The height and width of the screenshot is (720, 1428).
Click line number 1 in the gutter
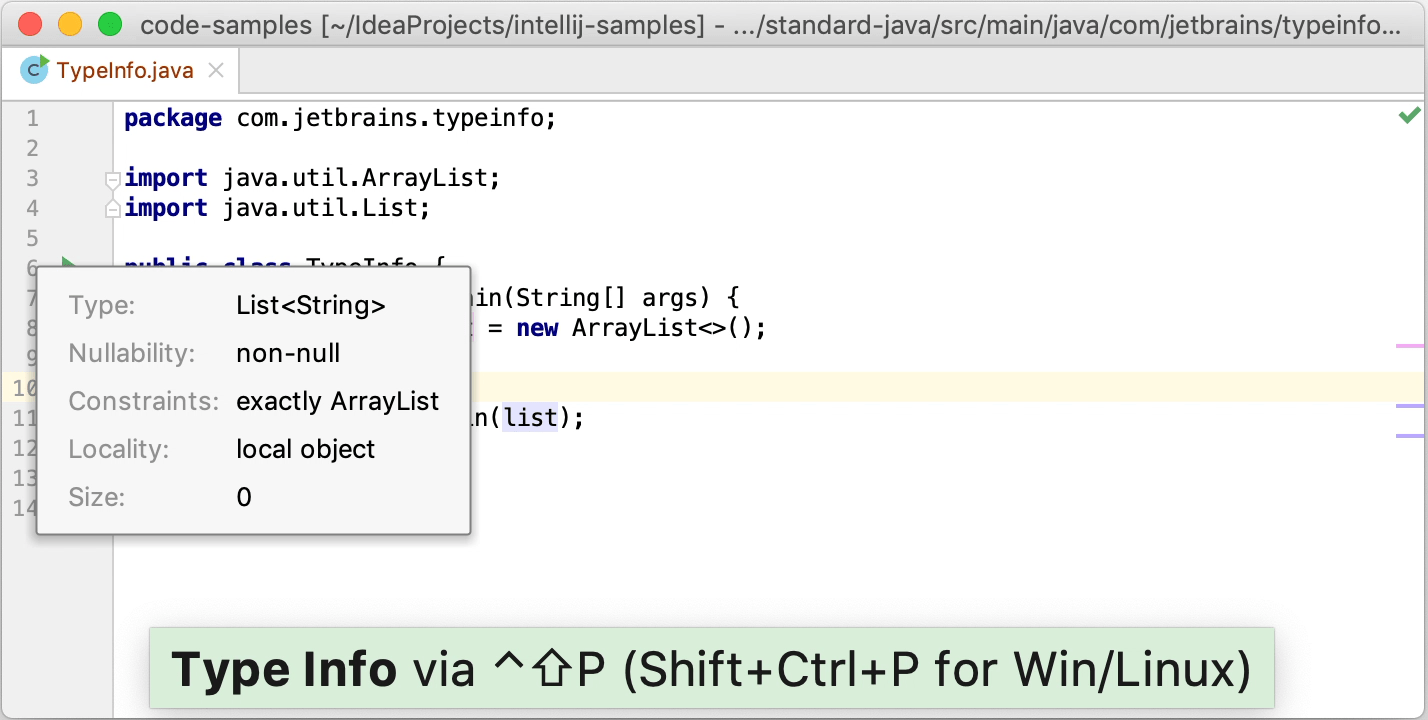click(x=32, y=119)
